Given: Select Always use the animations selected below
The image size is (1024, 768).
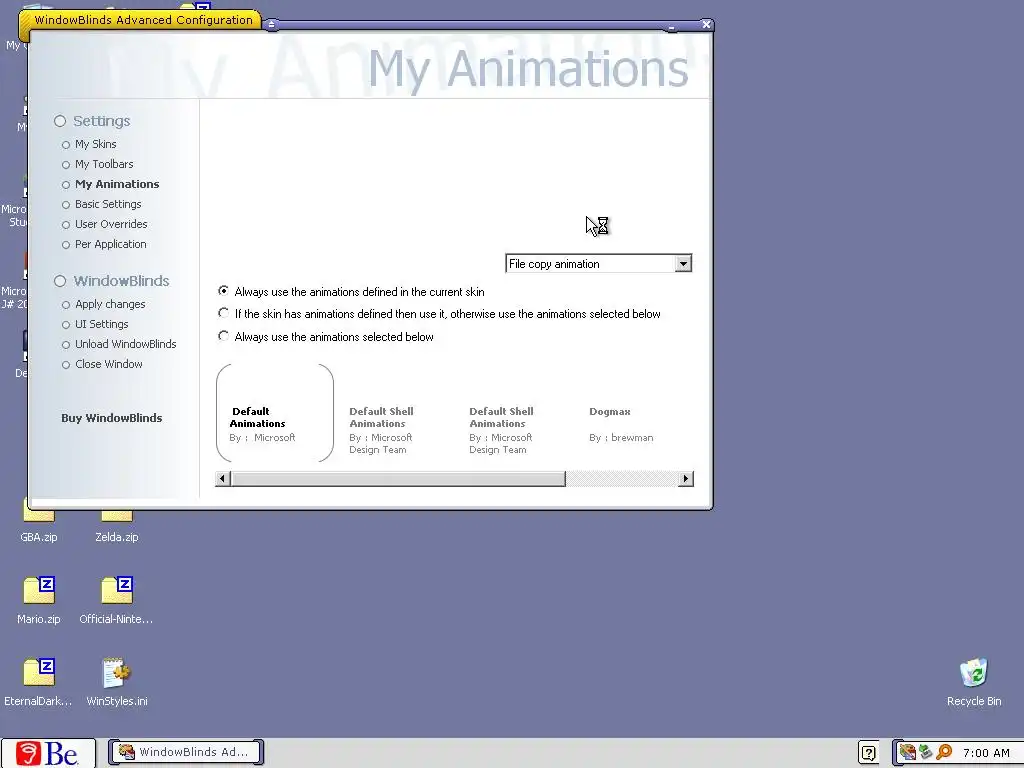Looking at the screenshot, I should pyautogui.click(x=223, y=336).
